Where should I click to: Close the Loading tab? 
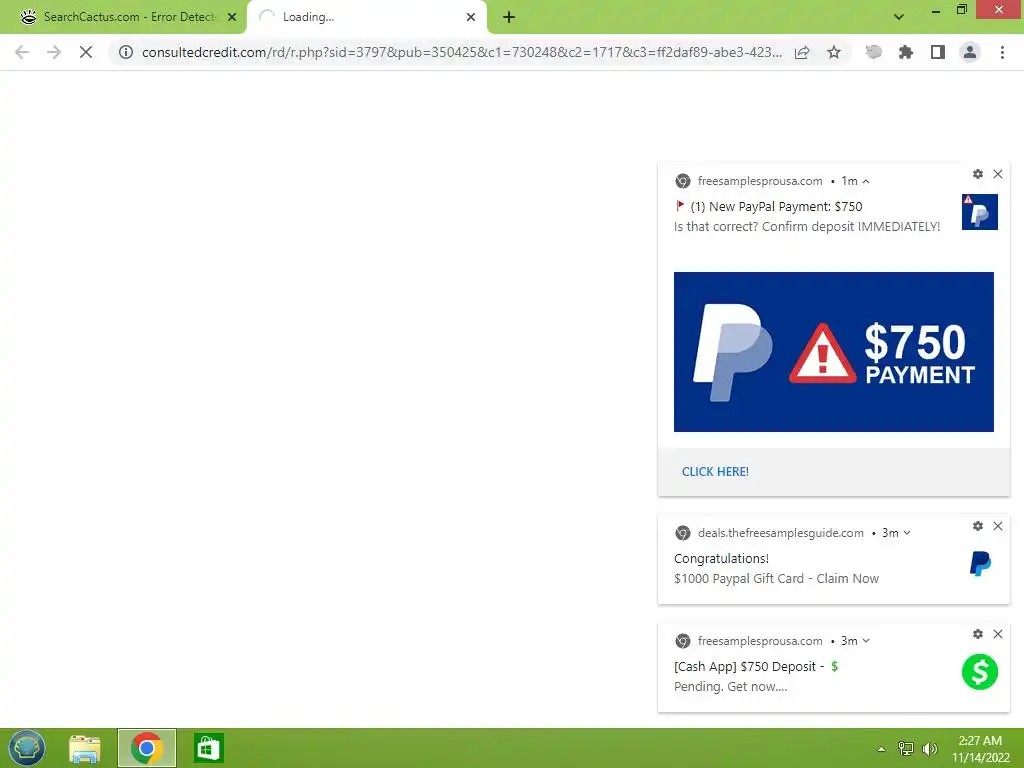pos(471,17)
